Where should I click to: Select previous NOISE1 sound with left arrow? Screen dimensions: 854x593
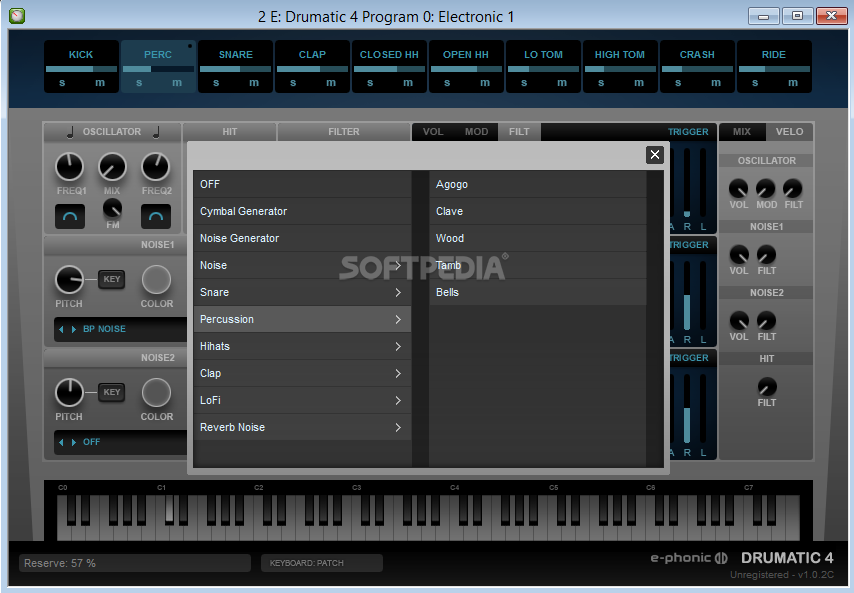(61, 329)
